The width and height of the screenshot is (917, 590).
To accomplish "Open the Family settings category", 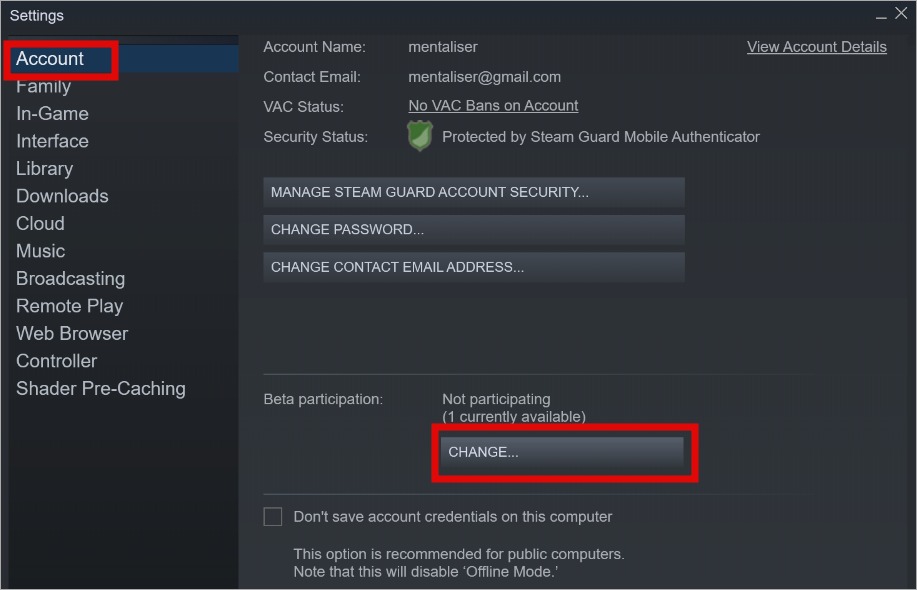I will [43, 87].
